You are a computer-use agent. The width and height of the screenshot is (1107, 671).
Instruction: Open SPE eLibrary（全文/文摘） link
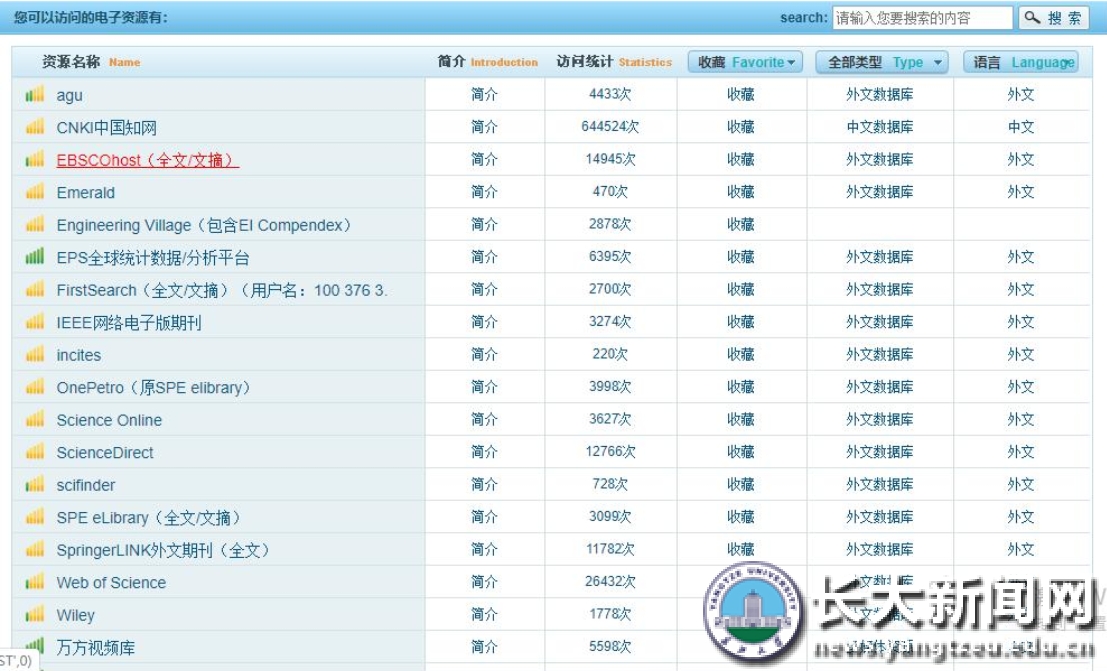[x=148, y=518]
